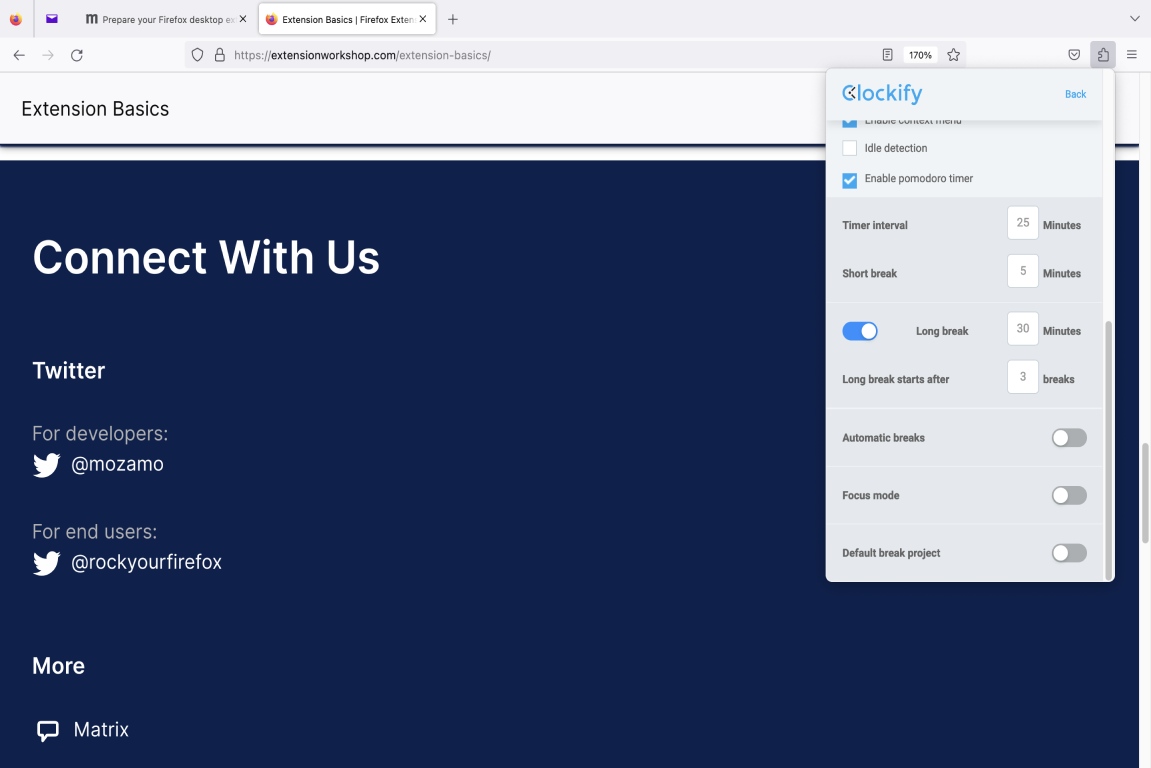1151x768 pixels.
Task: Click the Timer interval label
Action: [875, 225]
